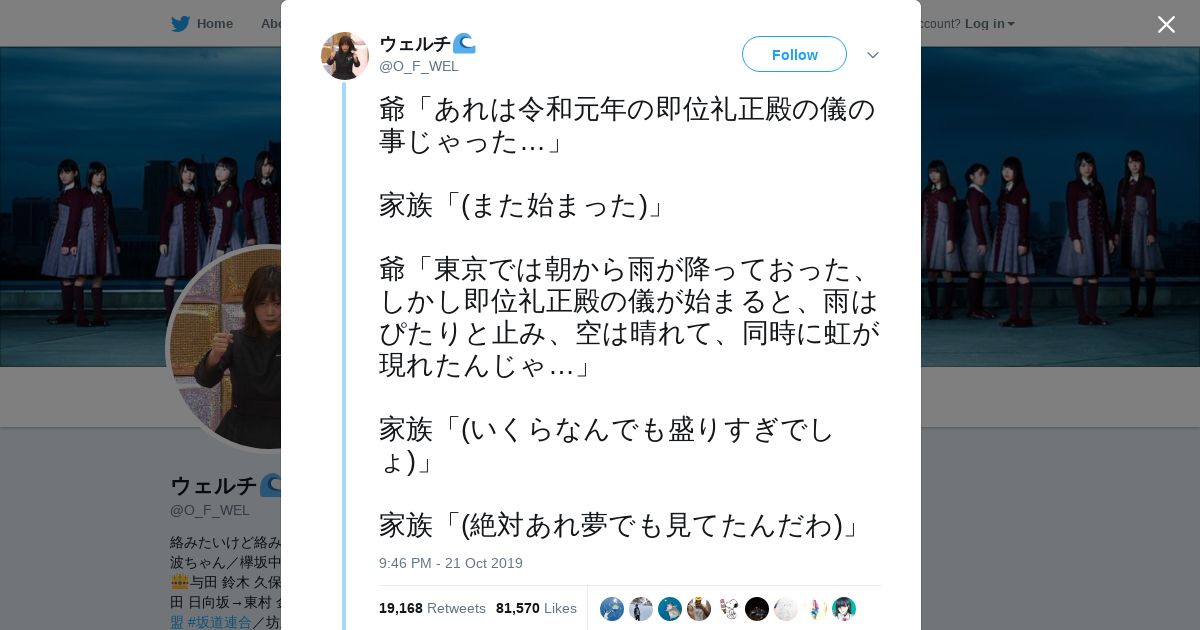1200x630 pixels.
Task: Open the white round liker avatar
Action: tap(786, 609)
